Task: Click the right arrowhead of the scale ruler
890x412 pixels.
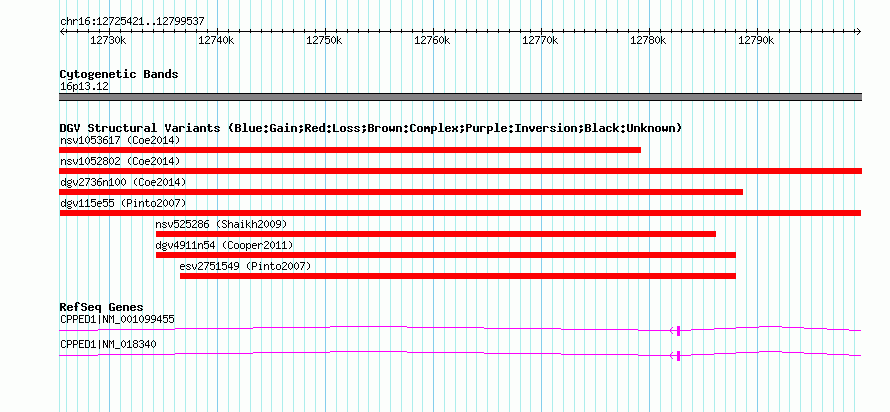Action: click(x=859, y=32)
